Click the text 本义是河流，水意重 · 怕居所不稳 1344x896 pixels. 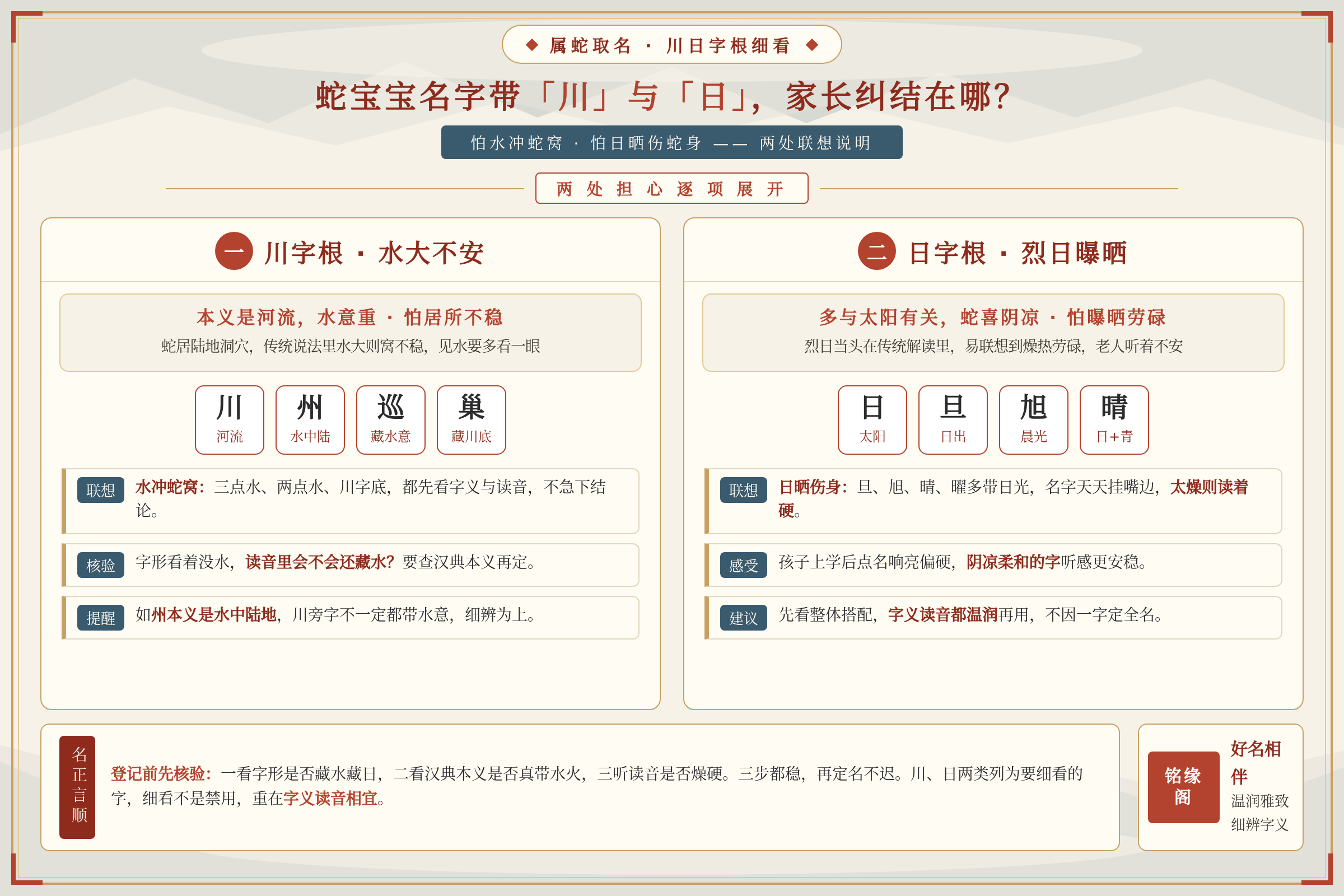pos(349,317)
